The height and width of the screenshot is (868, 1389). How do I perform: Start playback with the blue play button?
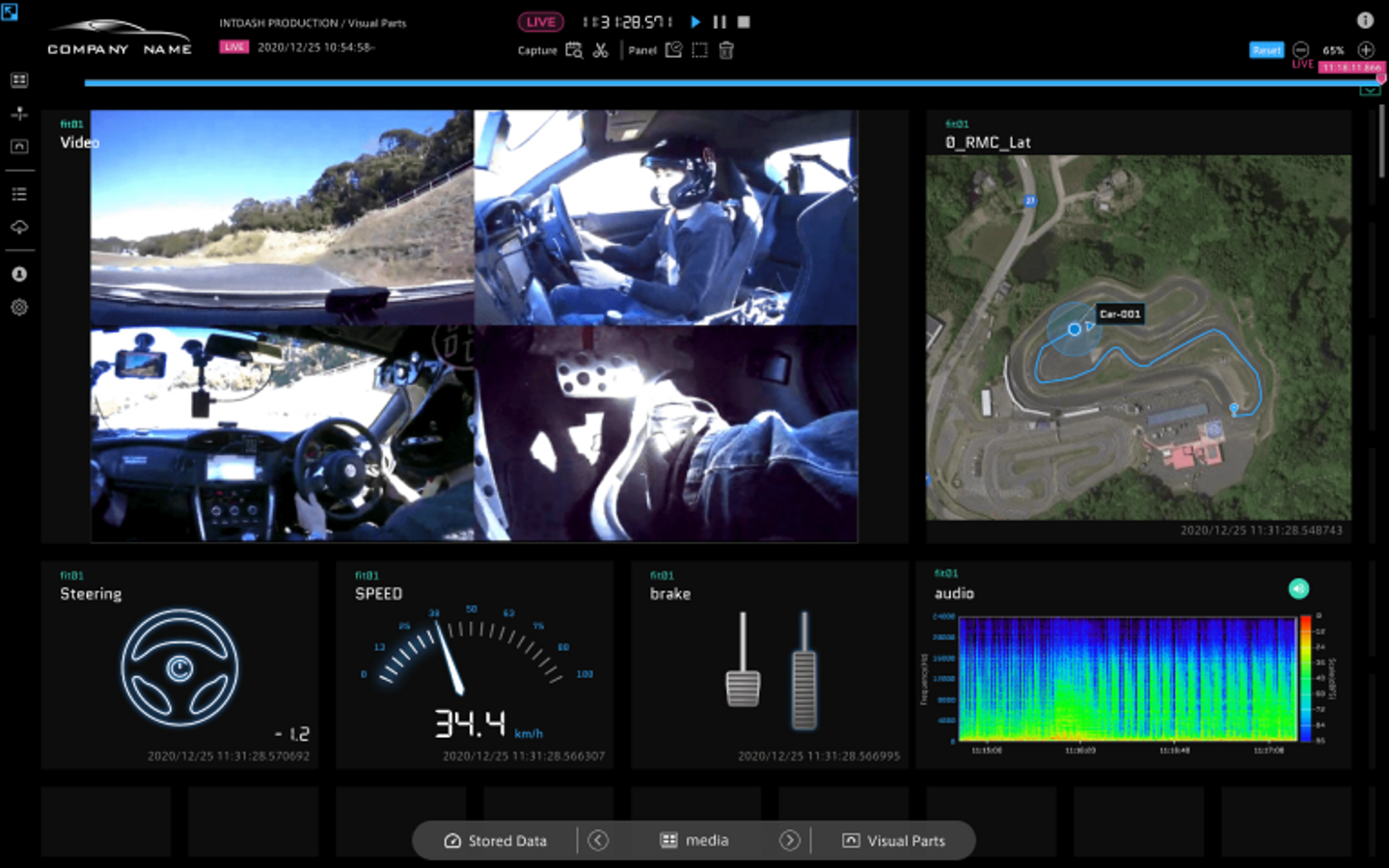[695, 21]
